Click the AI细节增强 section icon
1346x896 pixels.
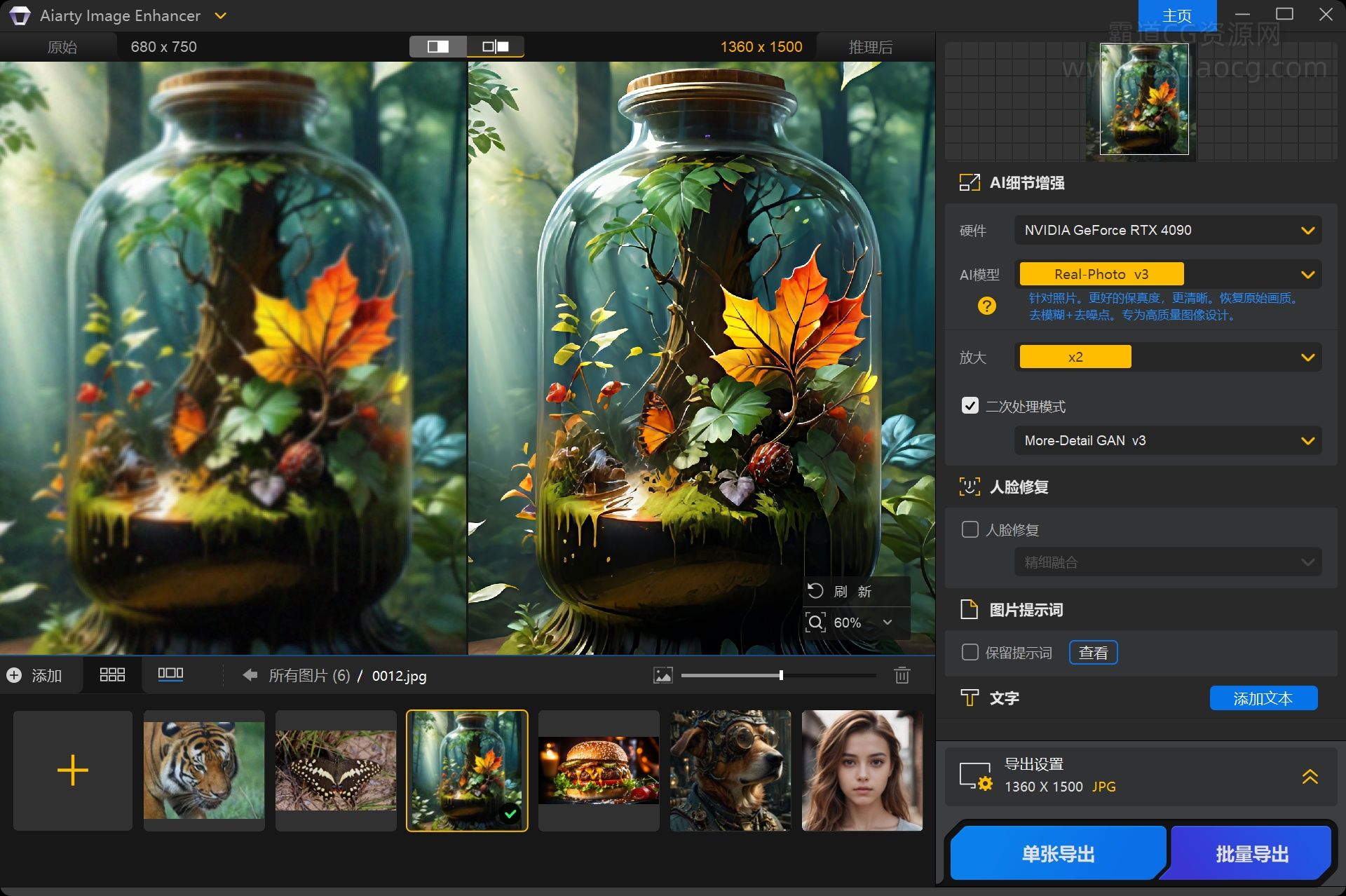point(970,183)
